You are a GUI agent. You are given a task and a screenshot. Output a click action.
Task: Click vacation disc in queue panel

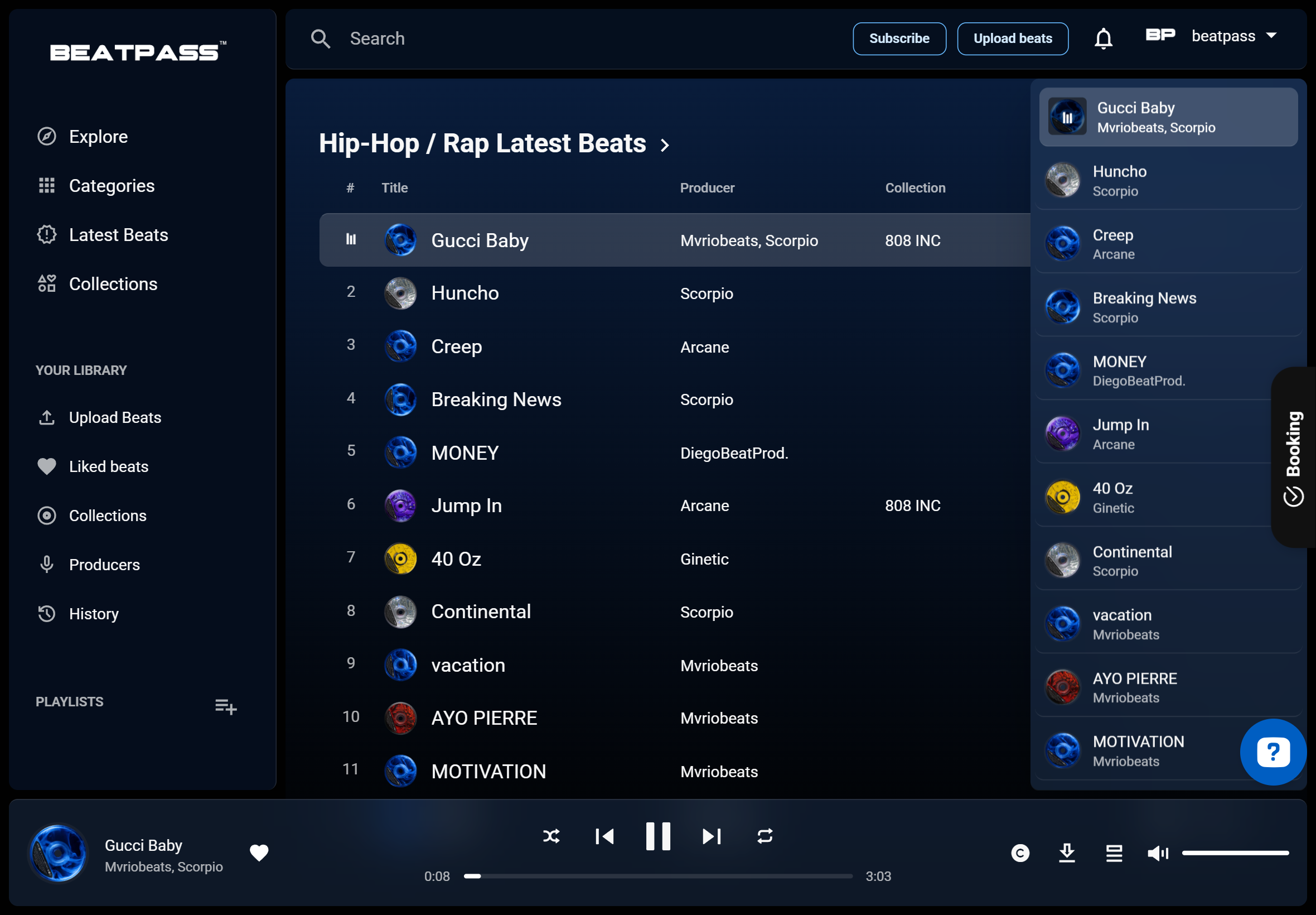coord(1063,624)
